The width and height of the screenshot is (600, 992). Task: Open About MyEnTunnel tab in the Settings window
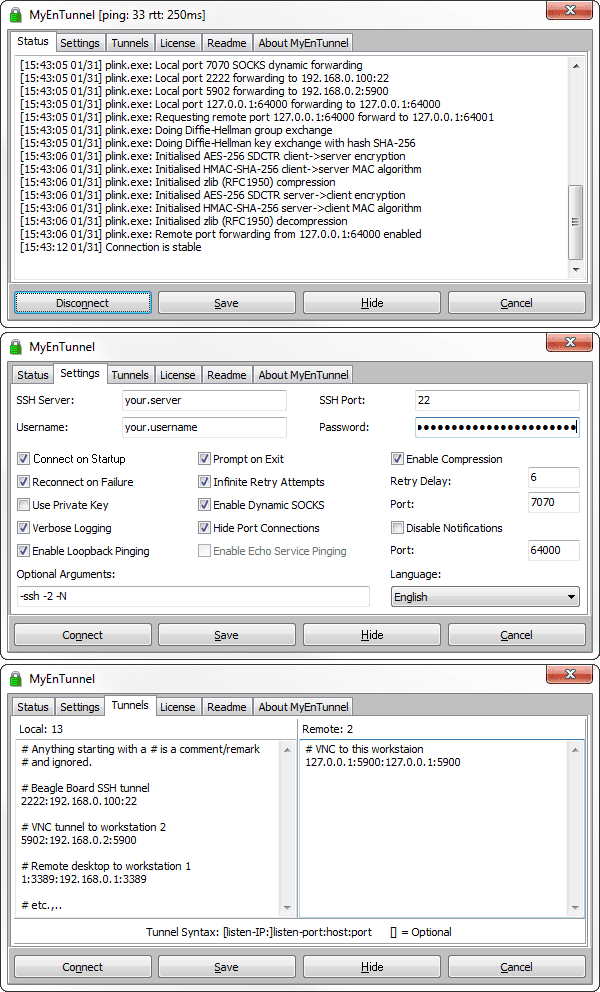303,375
